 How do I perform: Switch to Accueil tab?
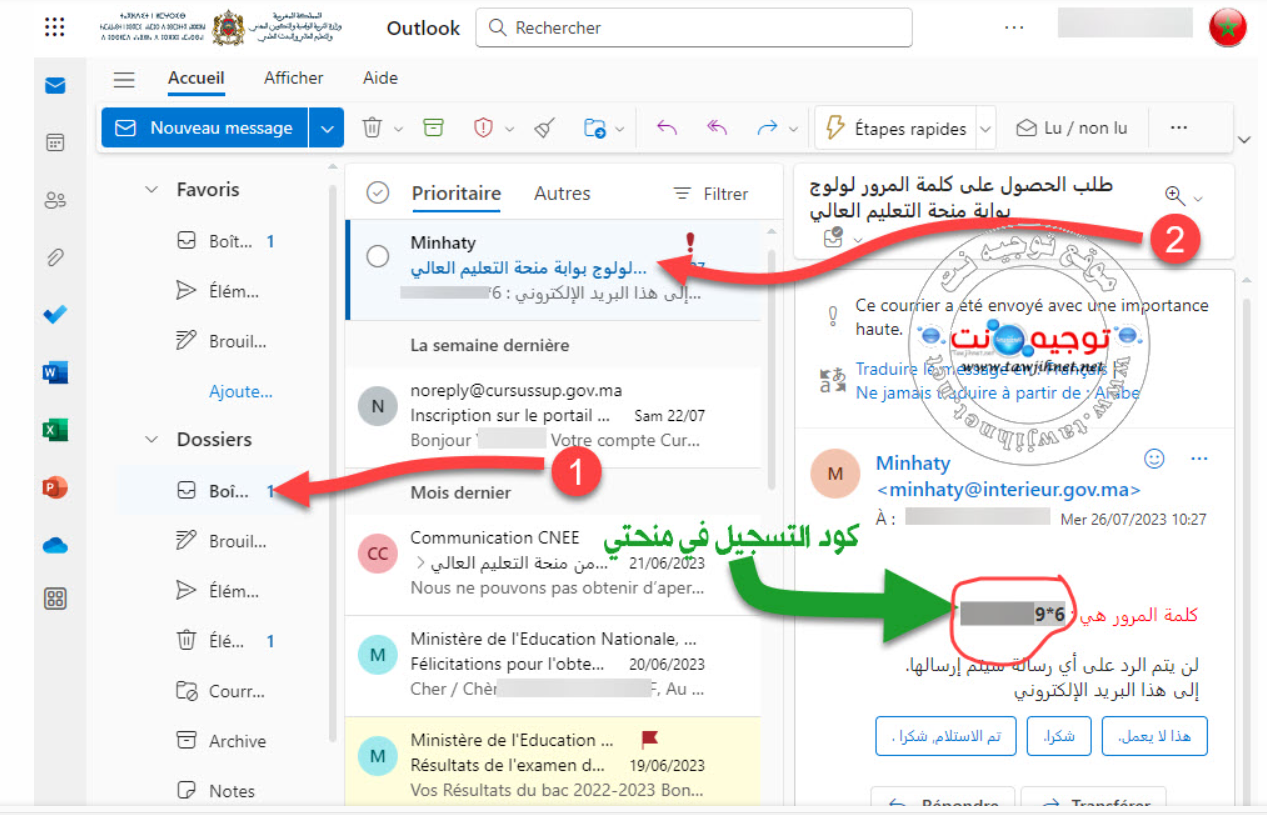(196, 78)
